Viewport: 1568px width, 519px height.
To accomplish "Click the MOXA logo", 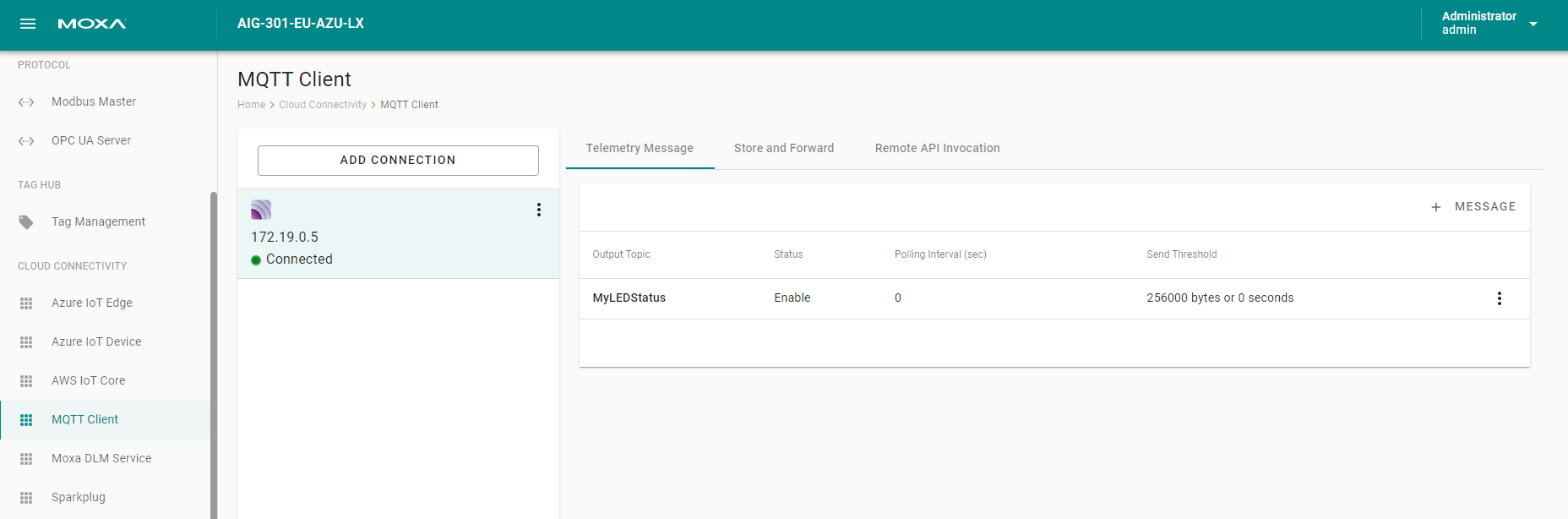I will (92, 24).
